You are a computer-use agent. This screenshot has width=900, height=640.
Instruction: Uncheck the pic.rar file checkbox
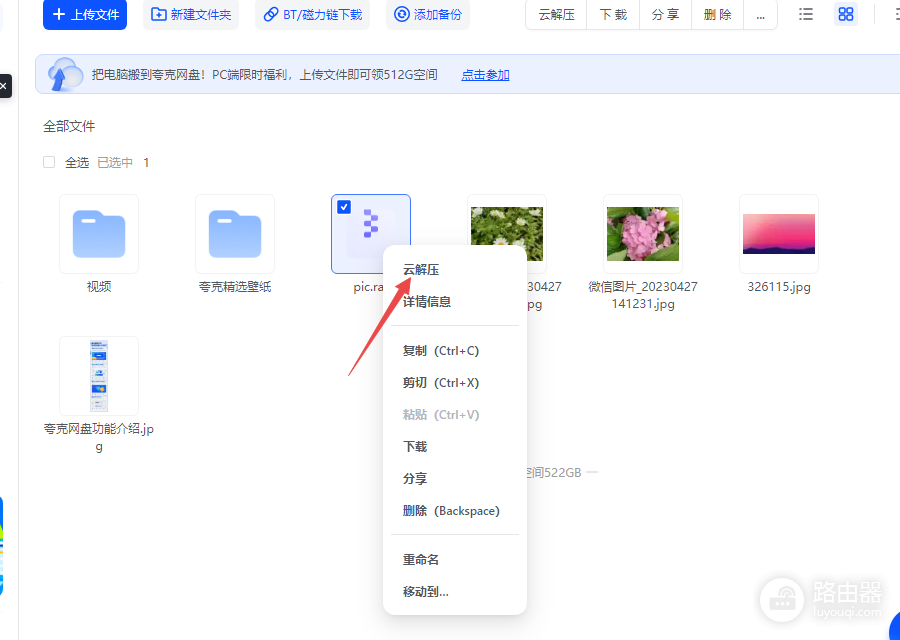click(344, 207)
